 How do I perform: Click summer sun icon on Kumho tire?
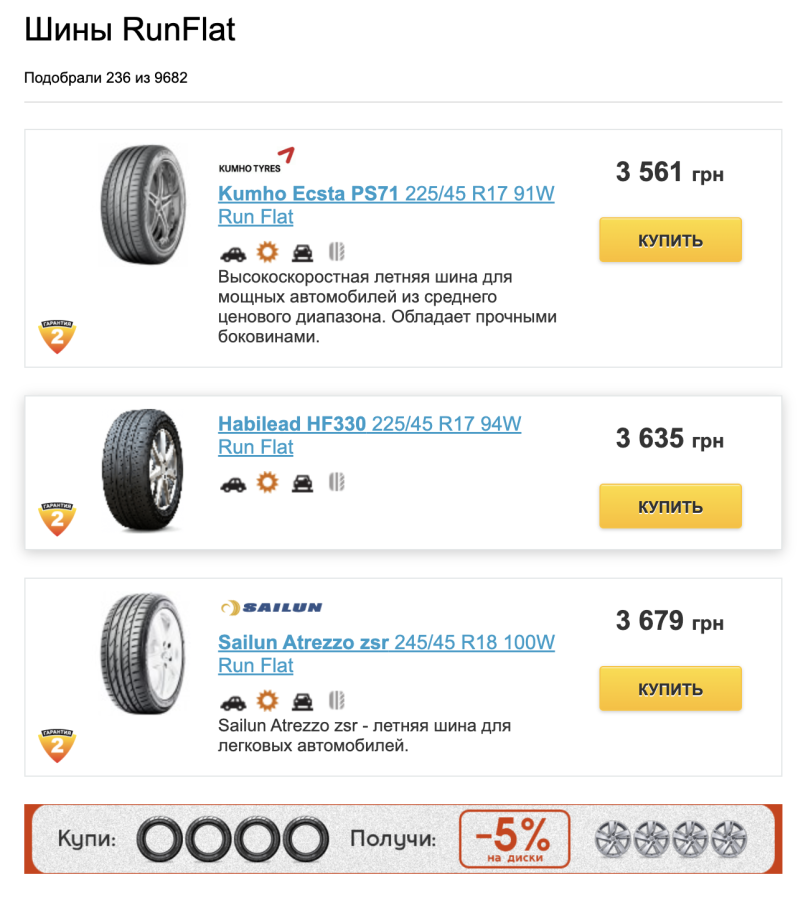coord(268,252)
